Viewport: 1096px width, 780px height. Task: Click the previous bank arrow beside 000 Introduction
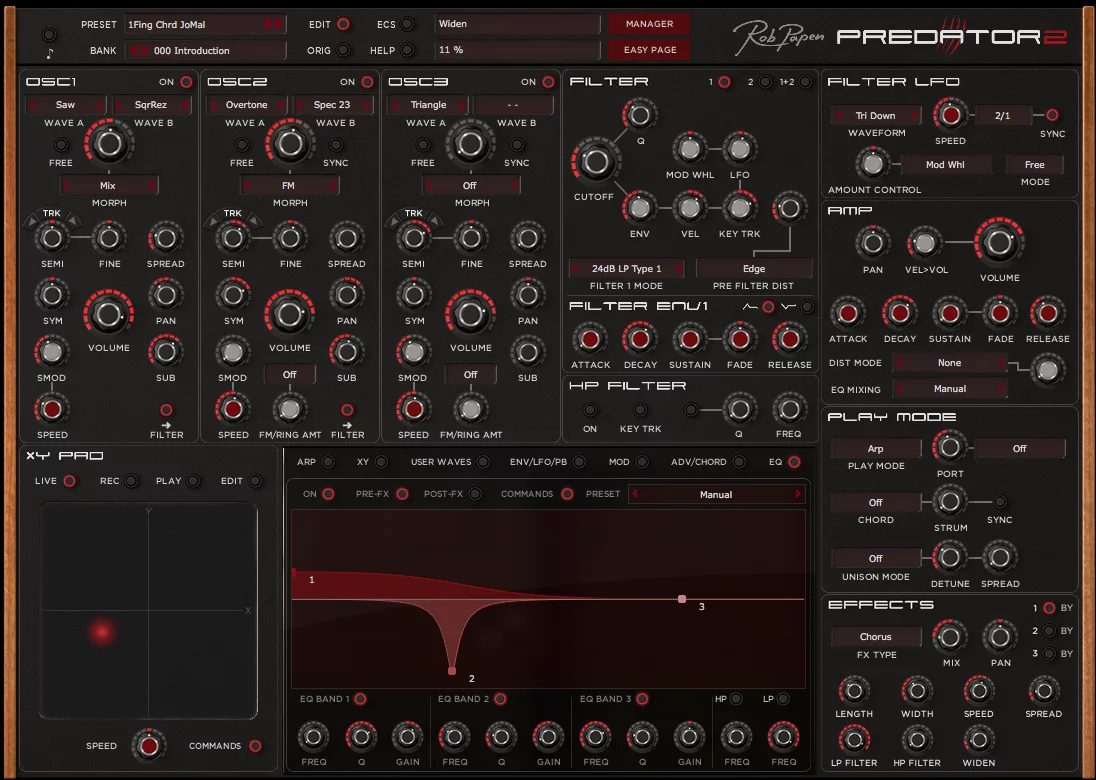click(x=134, y=50)
